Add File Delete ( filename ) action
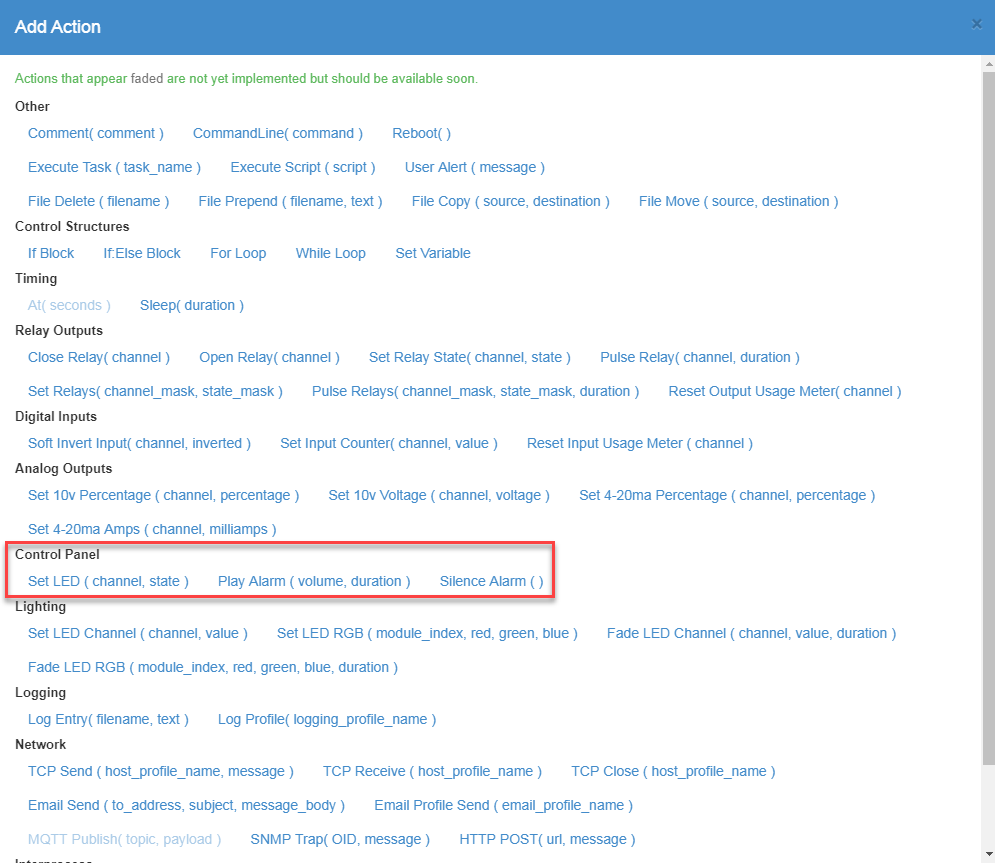 coord(98,201)
